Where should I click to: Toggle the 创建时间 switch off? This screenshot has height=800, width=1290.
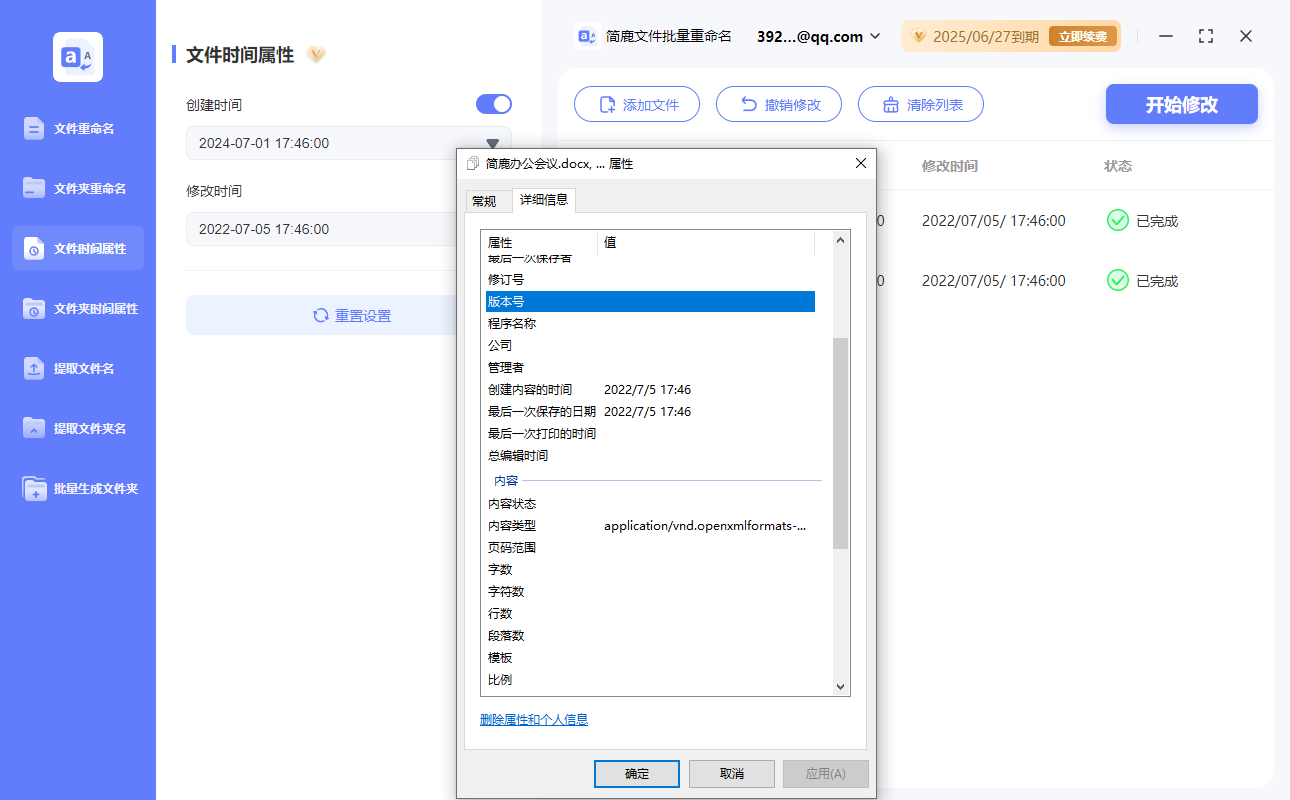pos(494,104)
